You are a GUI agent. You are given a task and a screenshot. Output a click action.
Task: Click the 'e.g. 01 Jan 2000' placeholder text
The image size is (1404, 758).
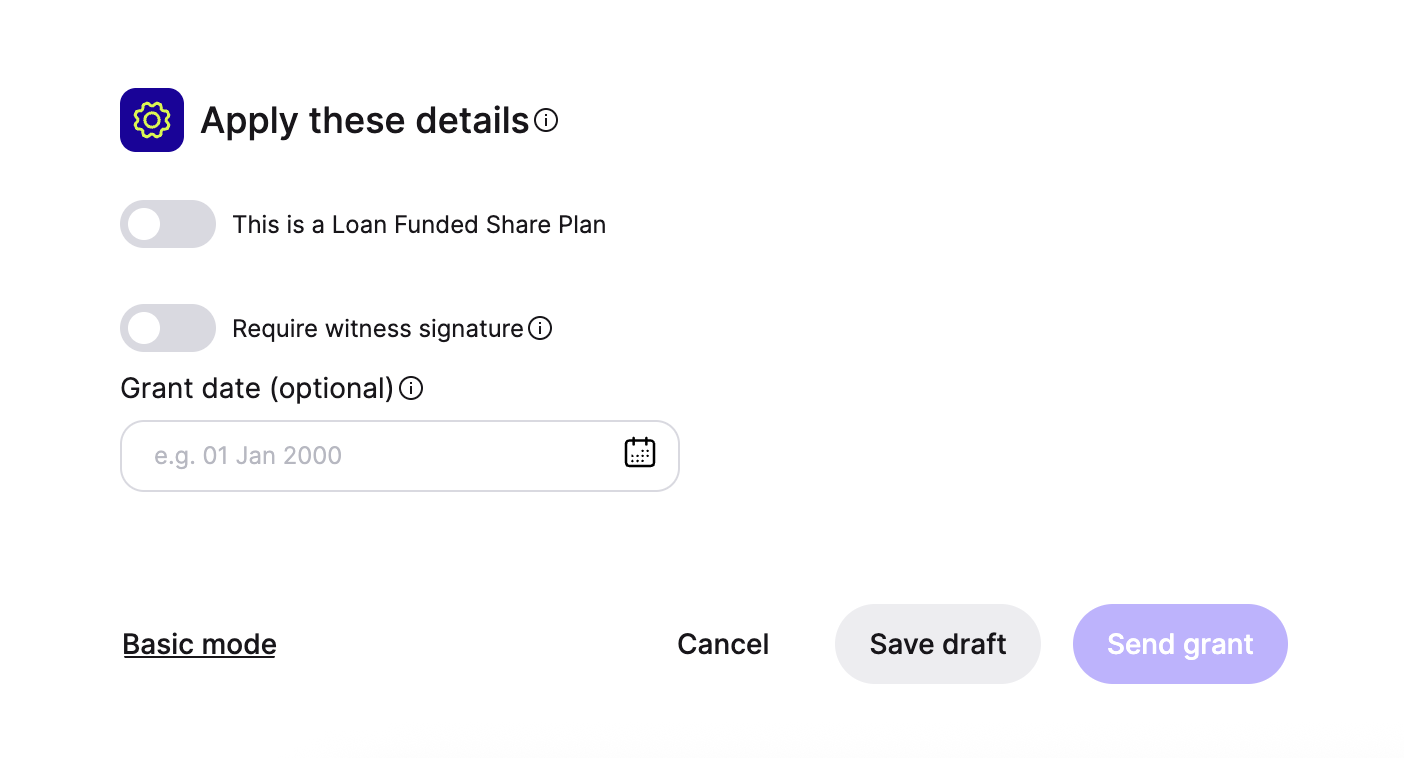tap(248, 456)
